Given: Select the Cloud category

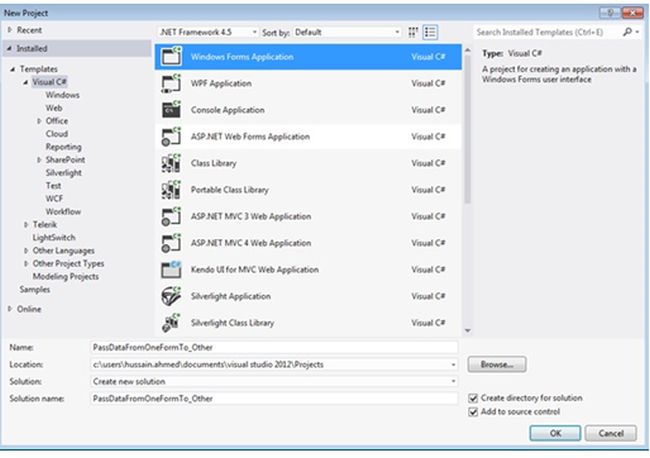Looking at the screenshot, I should click(57, 134).
